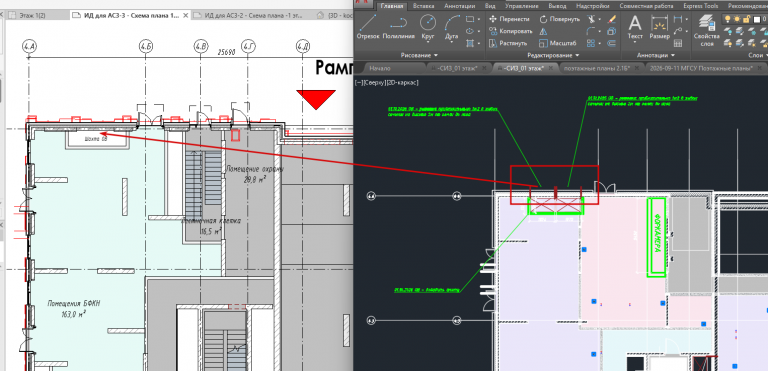Click the Mirror icon below Повернуть
Image resolution: width=768 pixels, height=371 pixels.
543,31
